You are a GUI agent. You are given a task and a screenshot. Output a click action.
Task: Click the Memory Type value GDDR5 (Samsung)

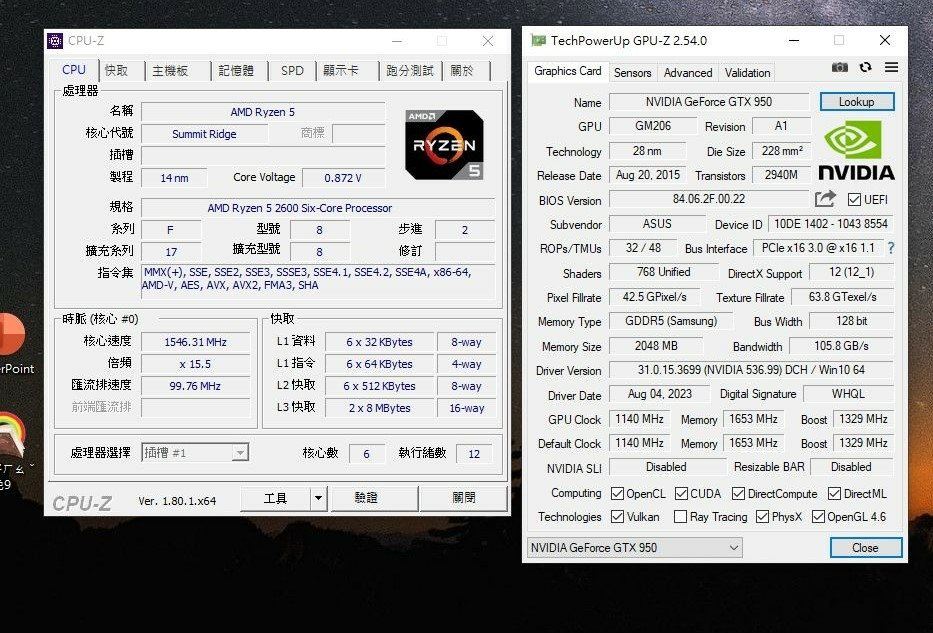671,321
